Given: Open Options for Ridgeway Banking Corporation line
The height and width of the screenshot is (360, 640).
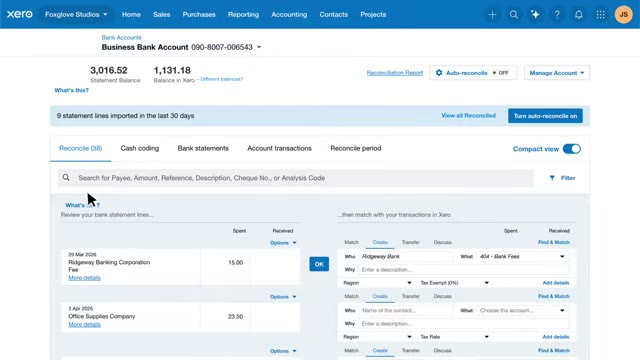Looking at the screenshot, I should pyautogui.click(x=283, y=243).
